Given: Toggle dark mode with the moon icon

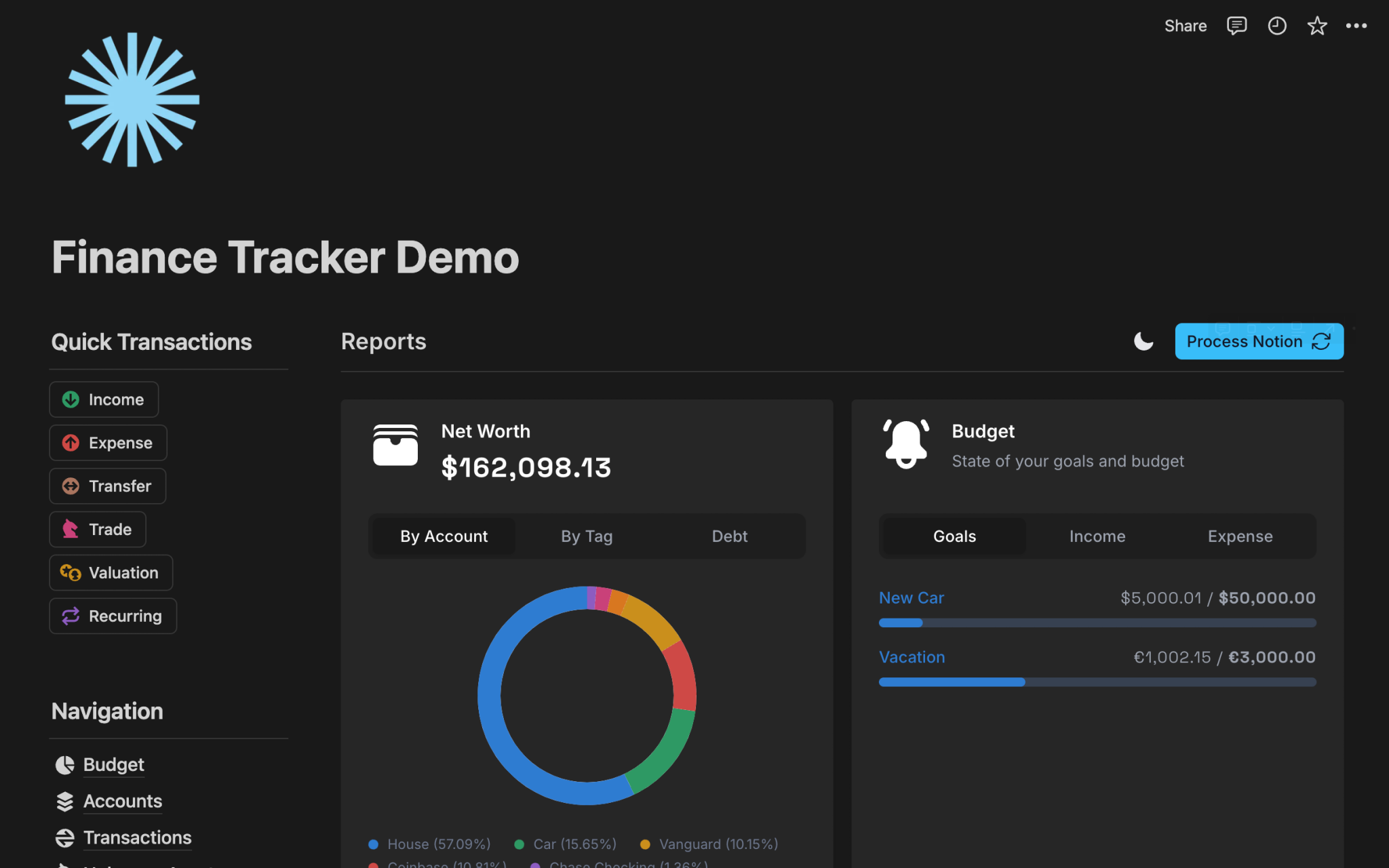Looking at the screenshot, I should [1144, 342].
